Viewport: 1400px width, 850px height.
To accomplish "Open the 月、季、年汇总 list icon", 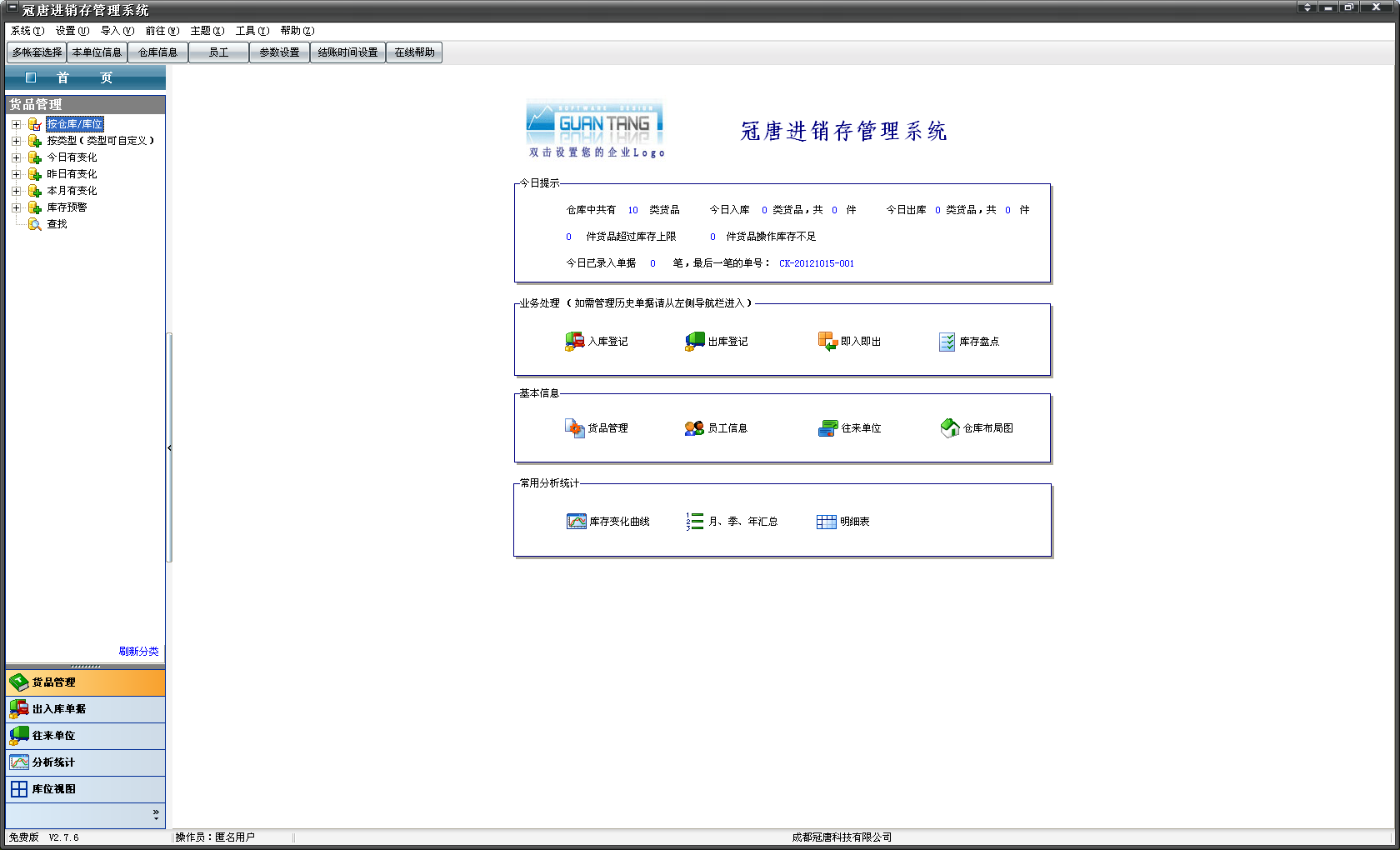I will coord(695,522).
